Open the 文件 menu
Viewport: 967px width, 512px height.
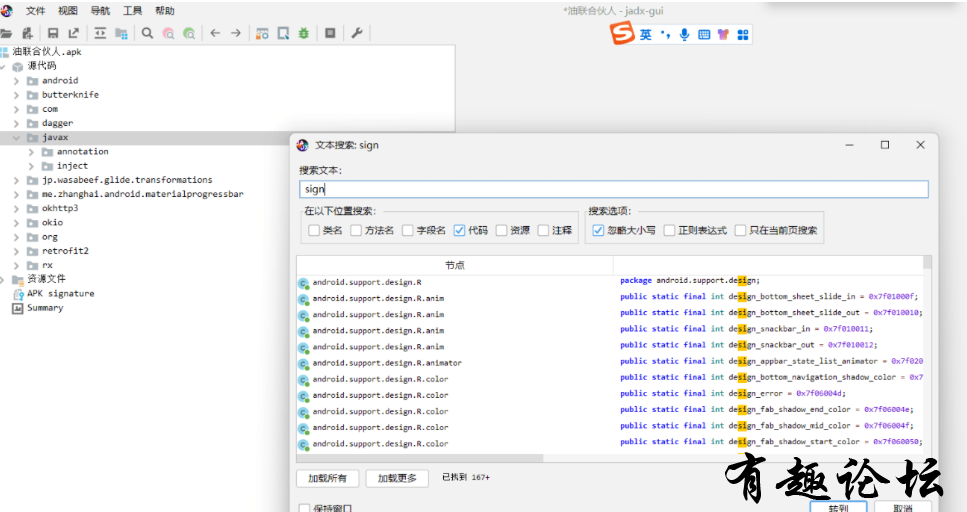tap(35, 10)
